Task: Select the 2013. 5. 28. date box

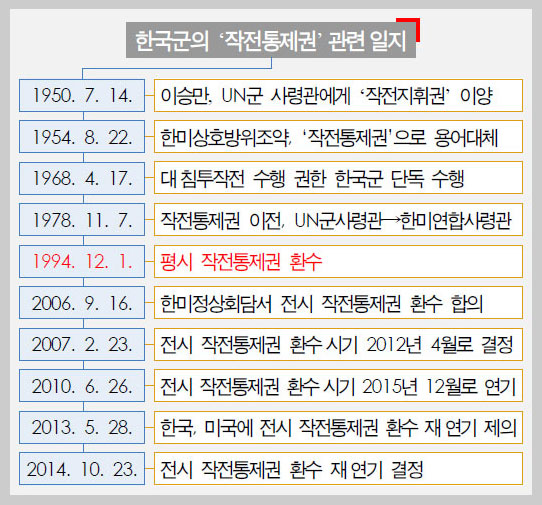Action: coord(82,427)
